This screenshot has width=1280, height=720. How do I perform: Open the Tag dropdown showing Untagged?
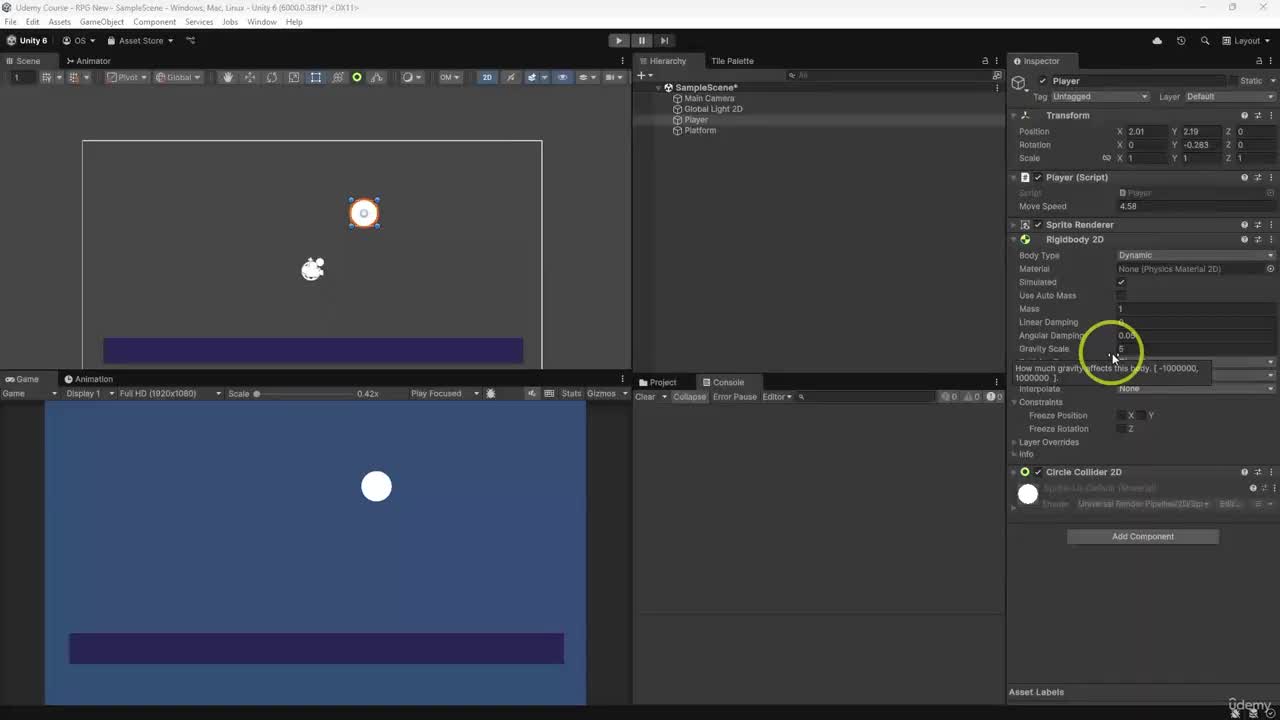pos(1100,97)
